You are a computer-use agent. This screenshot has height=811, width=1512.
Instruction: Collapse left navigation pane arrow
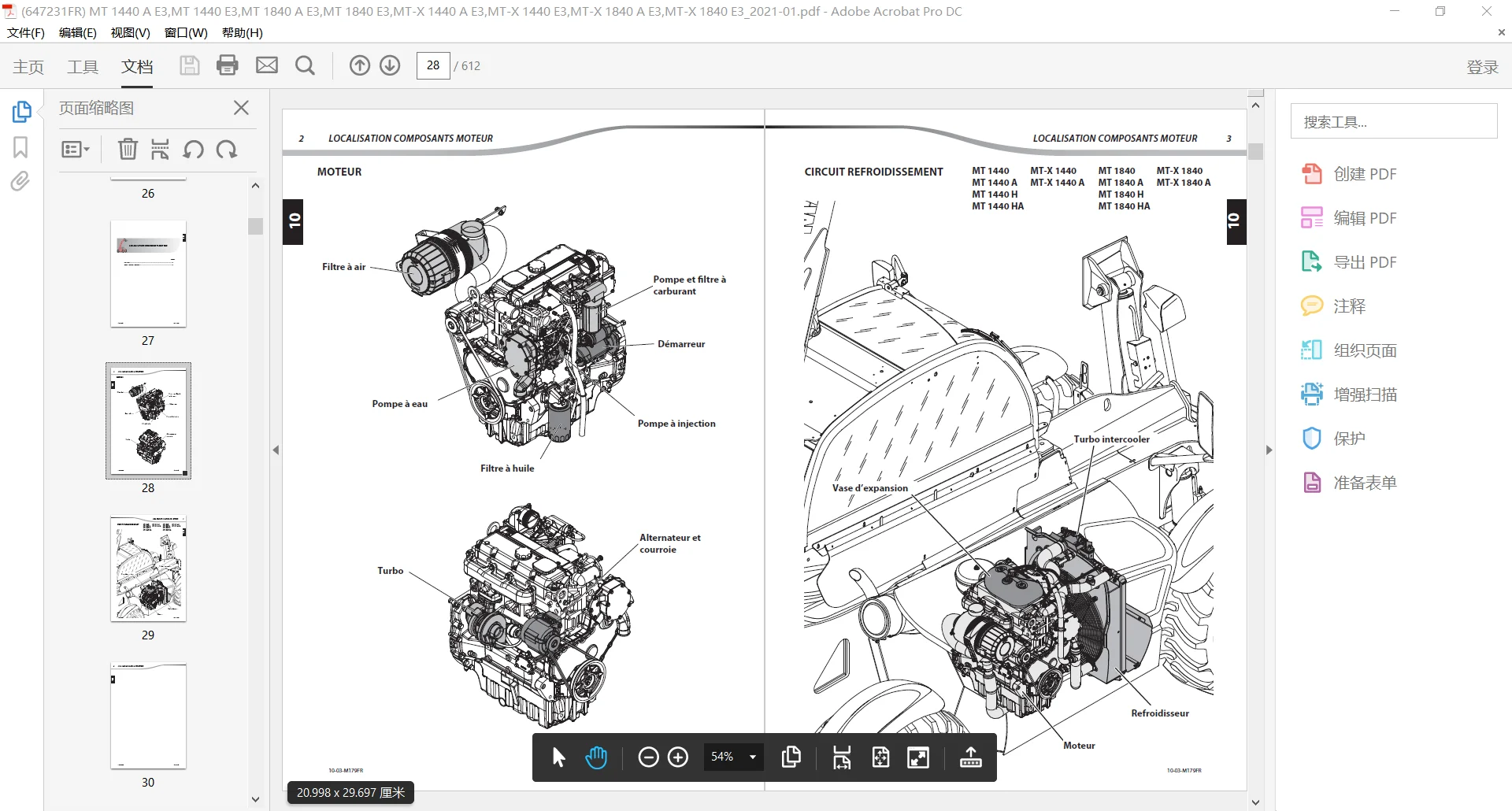click(276, 450)
